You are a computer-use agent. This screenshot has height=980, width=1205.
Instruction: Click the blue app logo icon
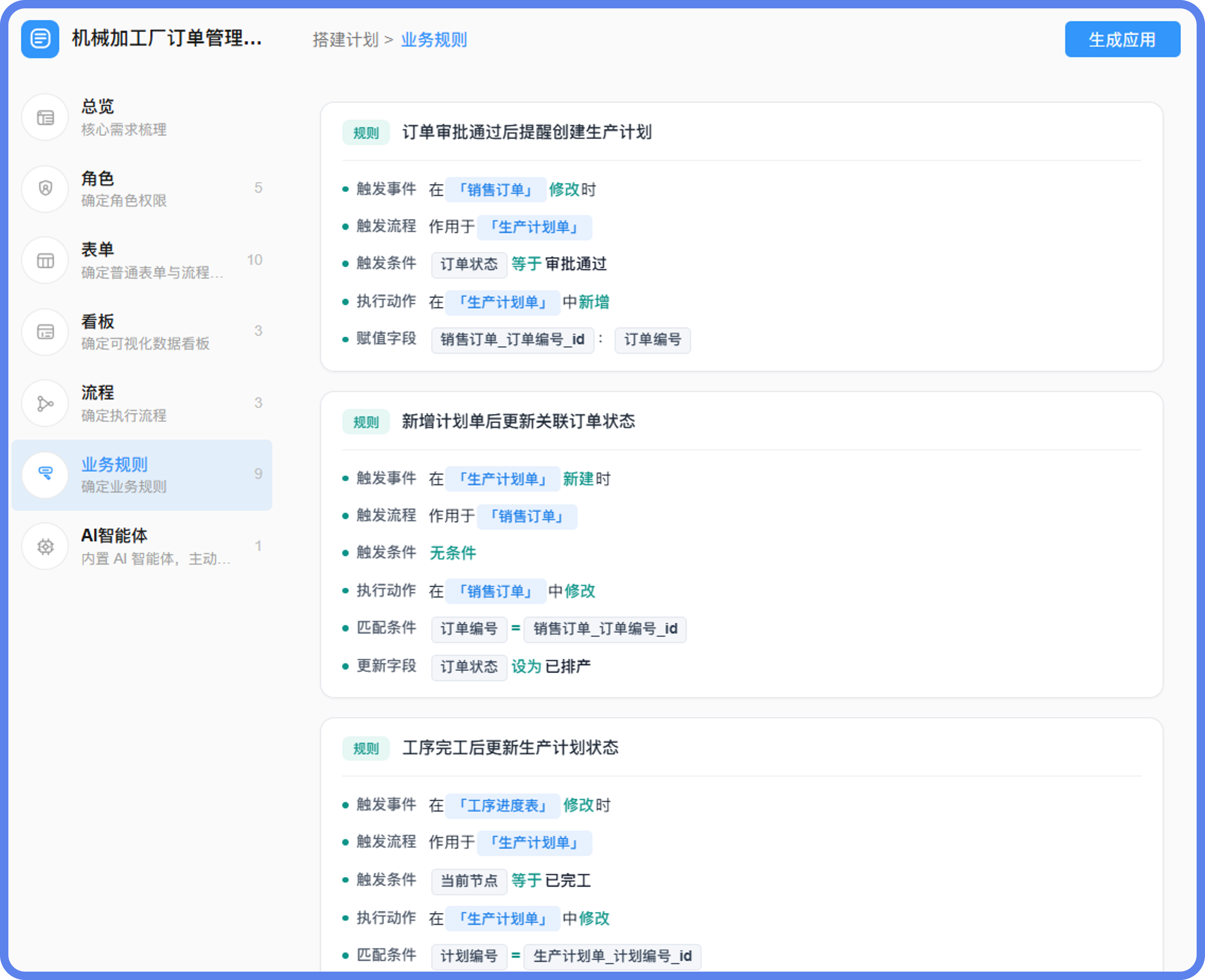(x=40, y=39)
